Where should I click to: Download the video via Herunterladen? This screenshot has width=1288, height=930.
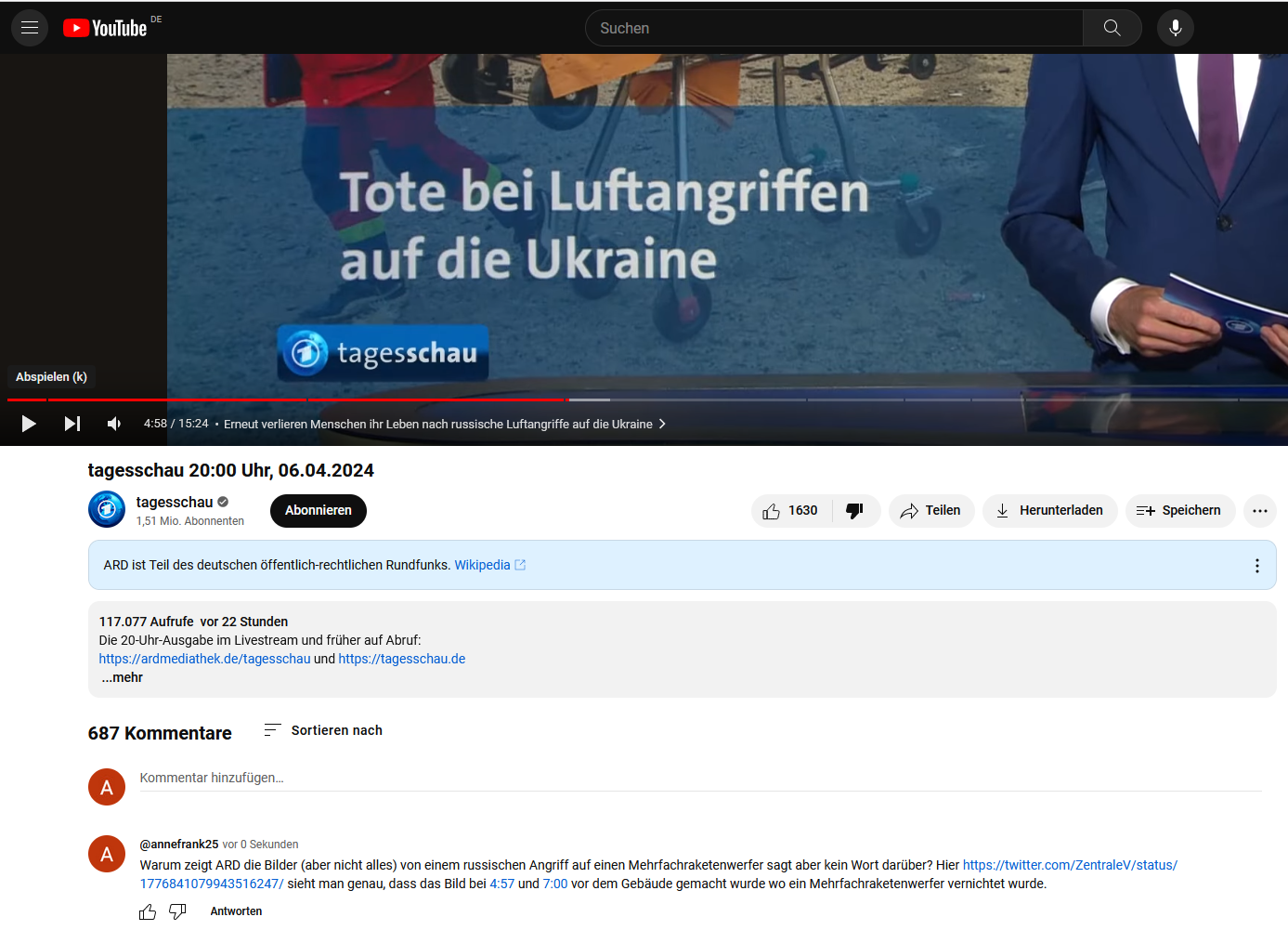pyautogui.click(x=1050, y=510)
